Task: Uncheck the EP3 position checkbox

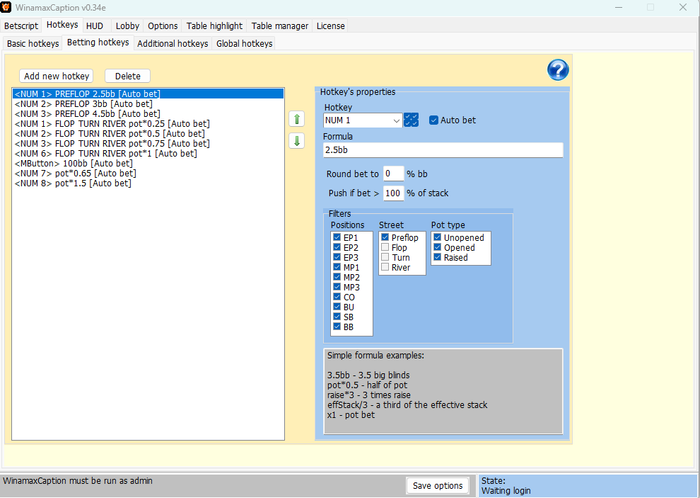Action: pos(337,257)
